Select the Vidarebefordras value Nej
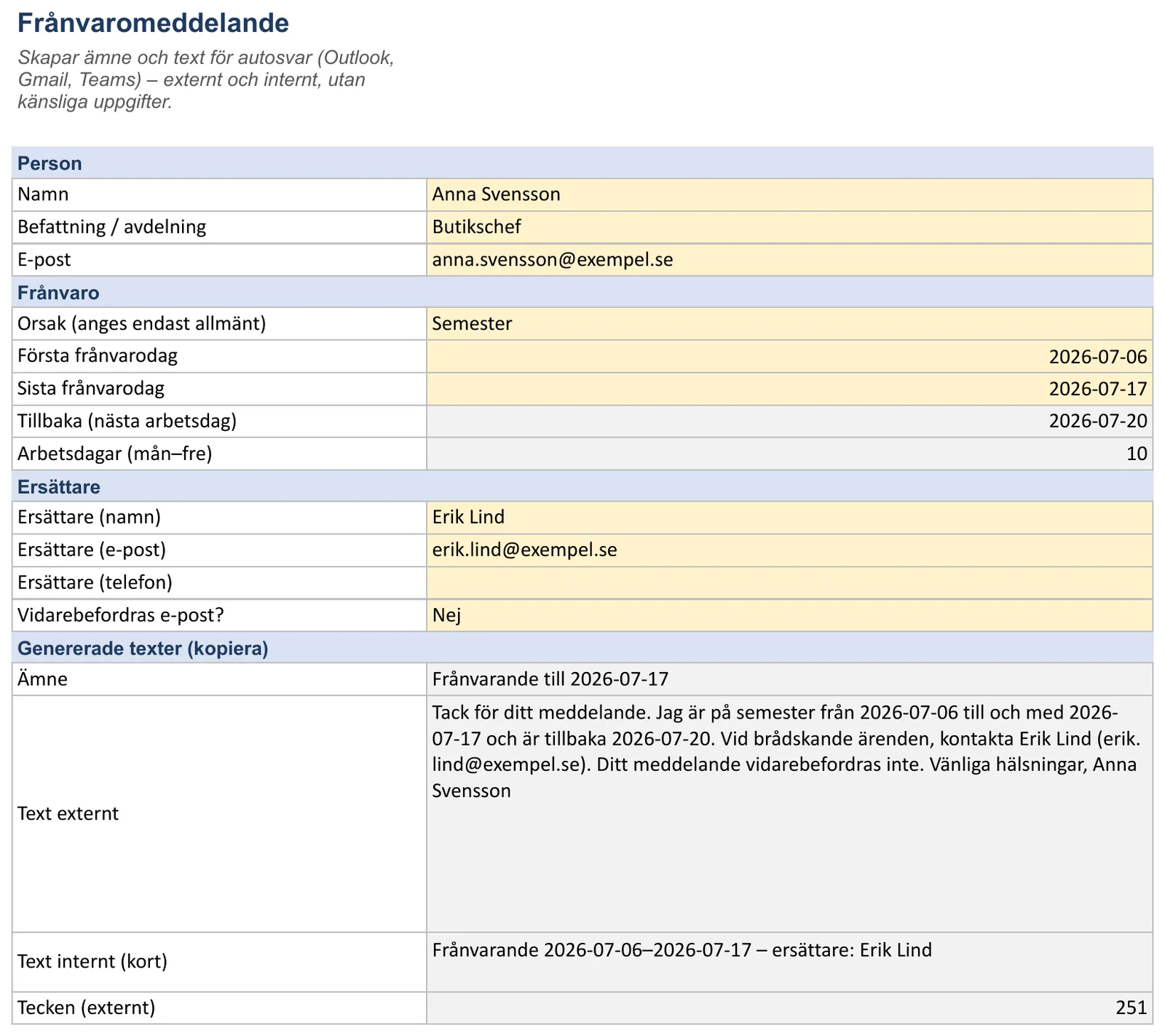Image resolution: width=1165 pixels, height=1036 pixels. tap(789, 615)
